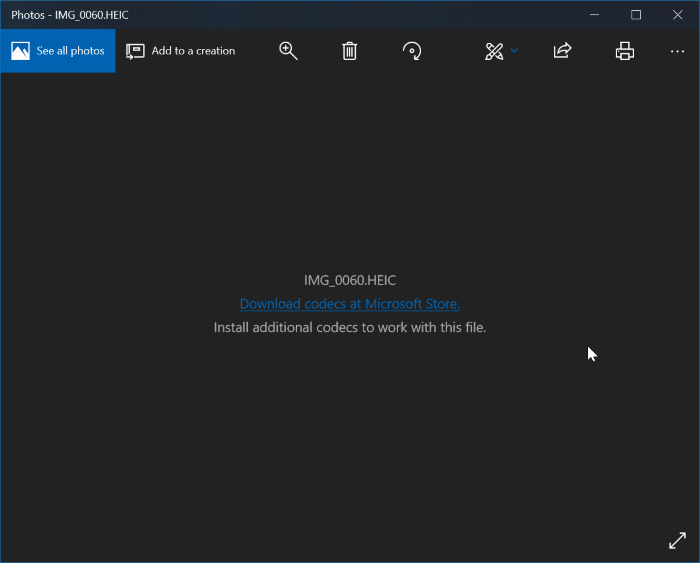The width and height of the screenshot is (700, 563).
Task: Open the See more ellipsis menu
Action: click(x=677, y=51)
